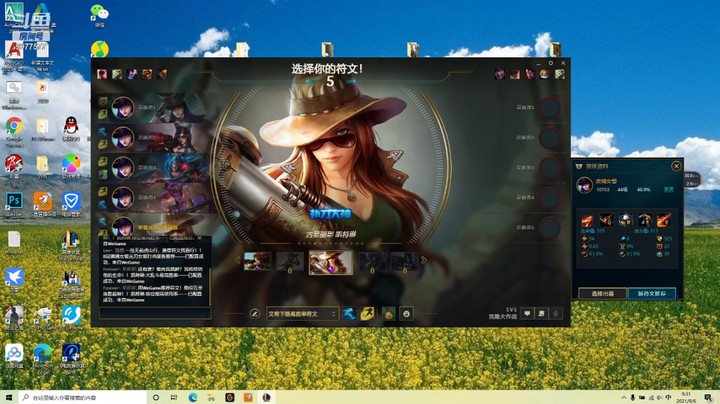Viewport: 720px width, 404px height.
Task: Click second banned champion icon top-left
Action: (x=117, y=74)
